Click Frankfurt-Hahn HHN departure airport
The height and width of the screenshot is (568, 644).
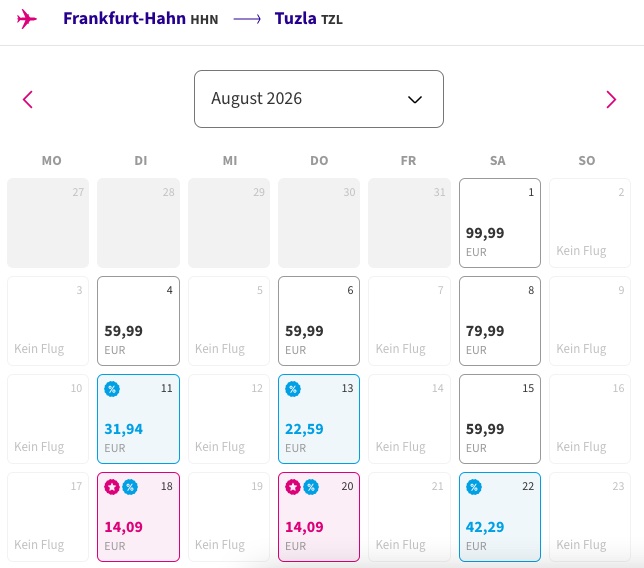(x=140, y=18)
